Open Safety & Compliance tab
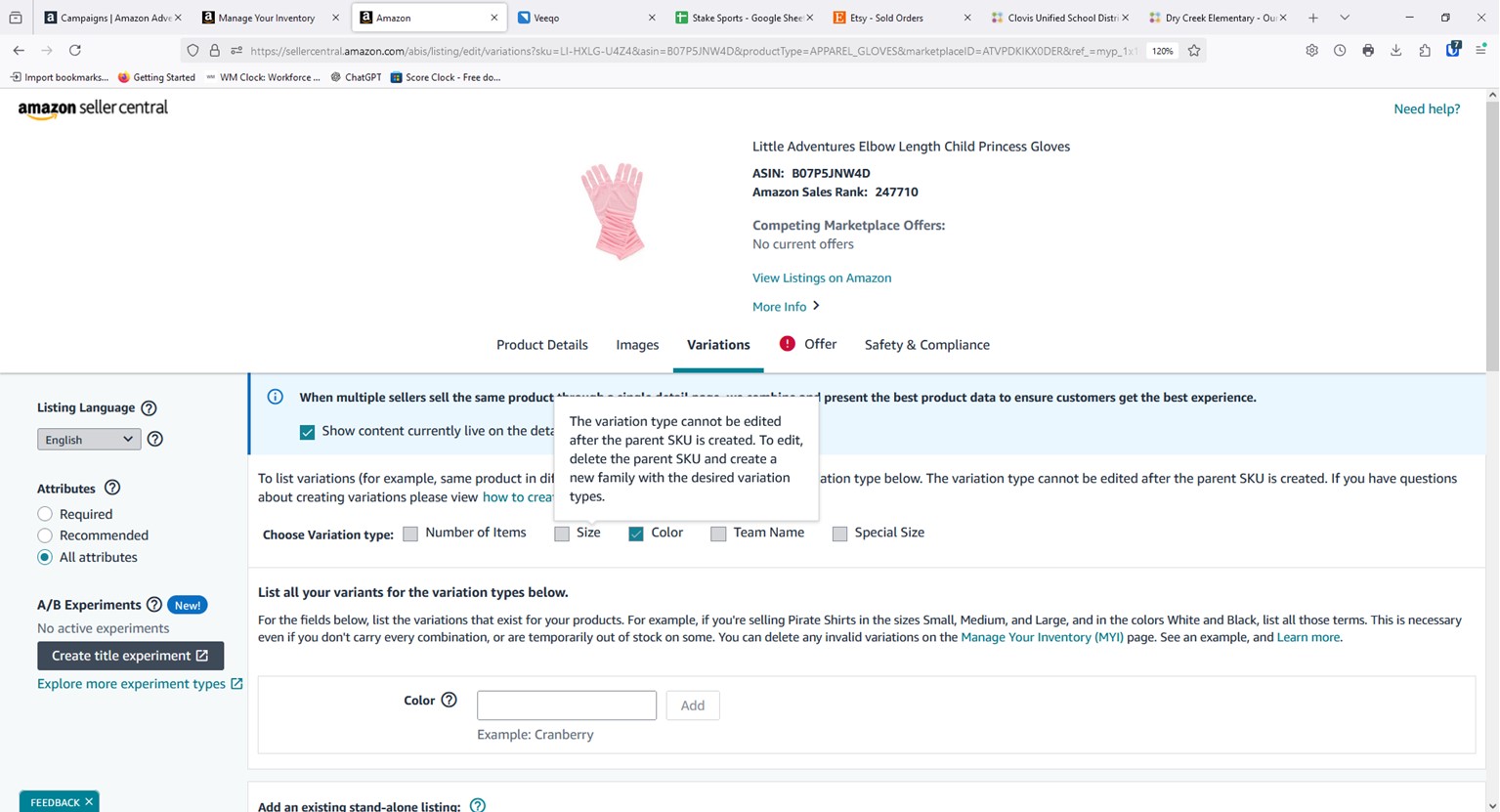Viewport: 1500px width, 812px height. tap(927, 345)
